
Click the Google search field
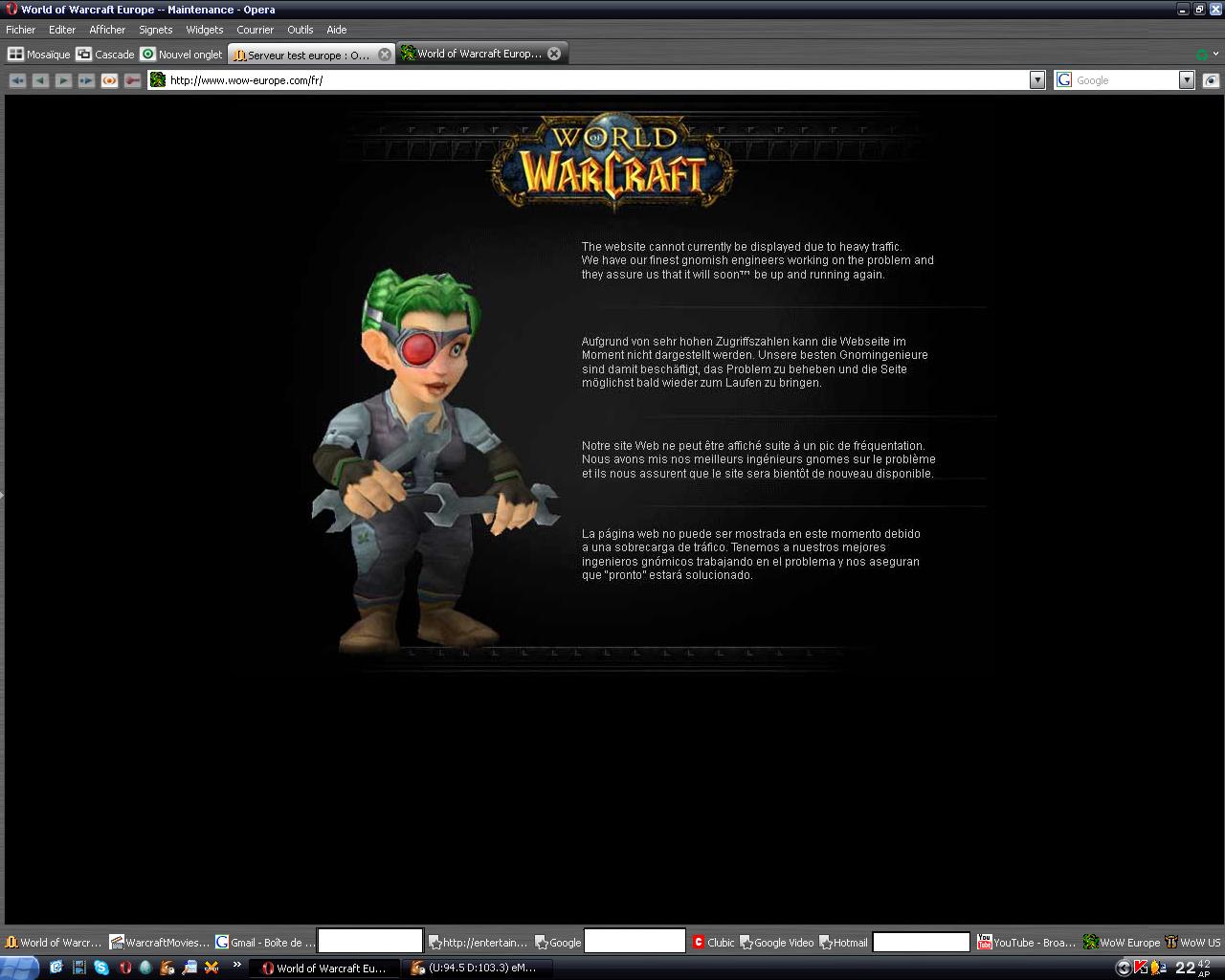[1125, 80]
